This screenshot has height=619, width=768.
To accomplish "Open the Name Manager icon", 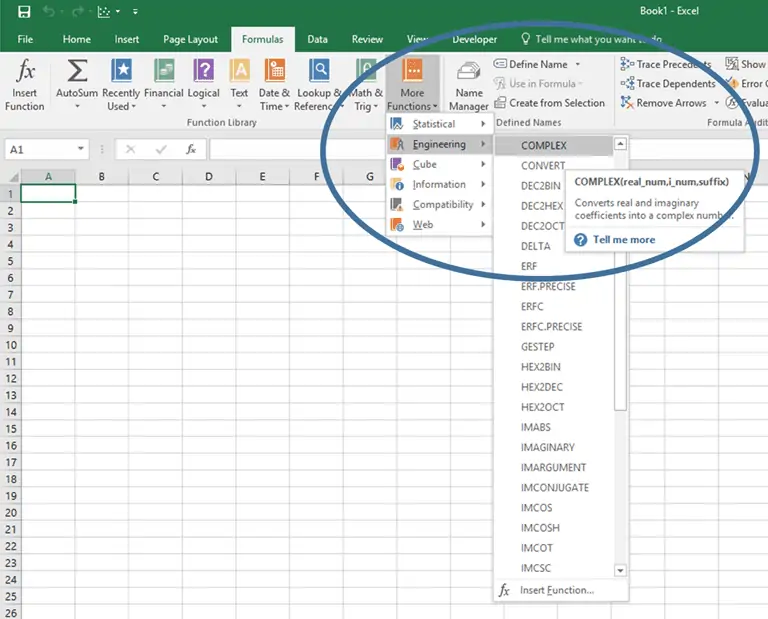I will pyautogui.click(x=469, y=71).
